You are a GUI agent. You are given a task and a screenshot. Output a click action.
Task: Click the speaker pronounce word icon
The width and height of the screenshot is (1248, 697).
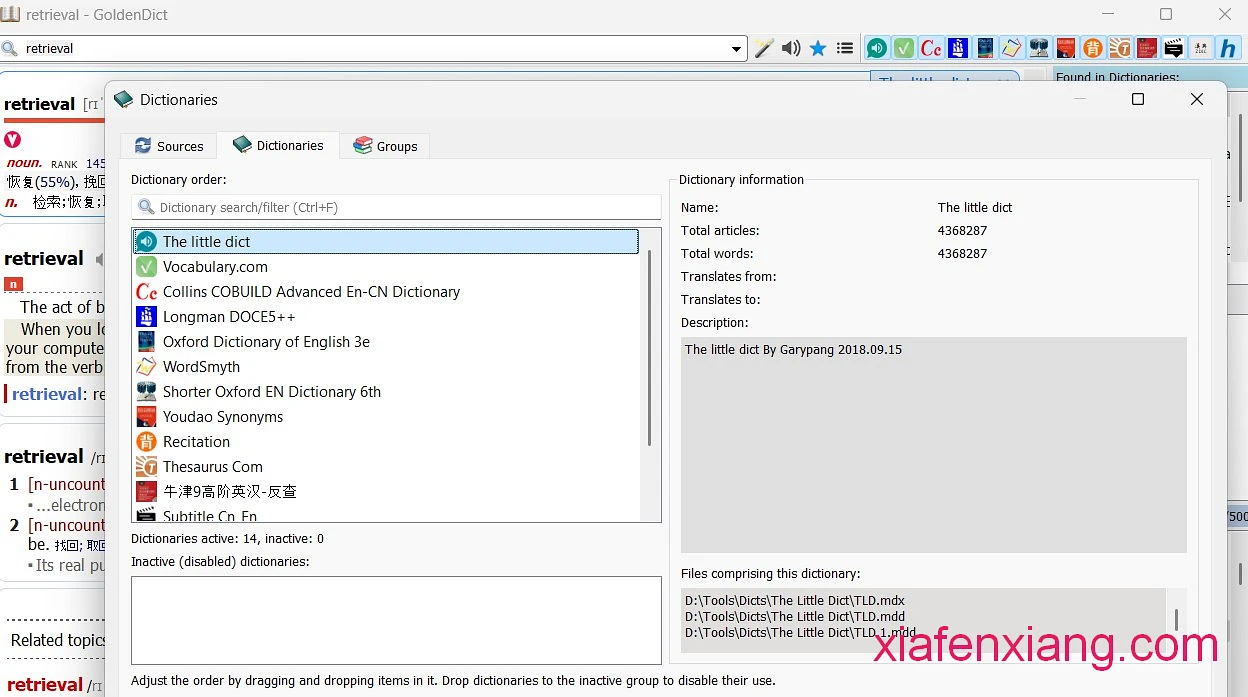791,48
